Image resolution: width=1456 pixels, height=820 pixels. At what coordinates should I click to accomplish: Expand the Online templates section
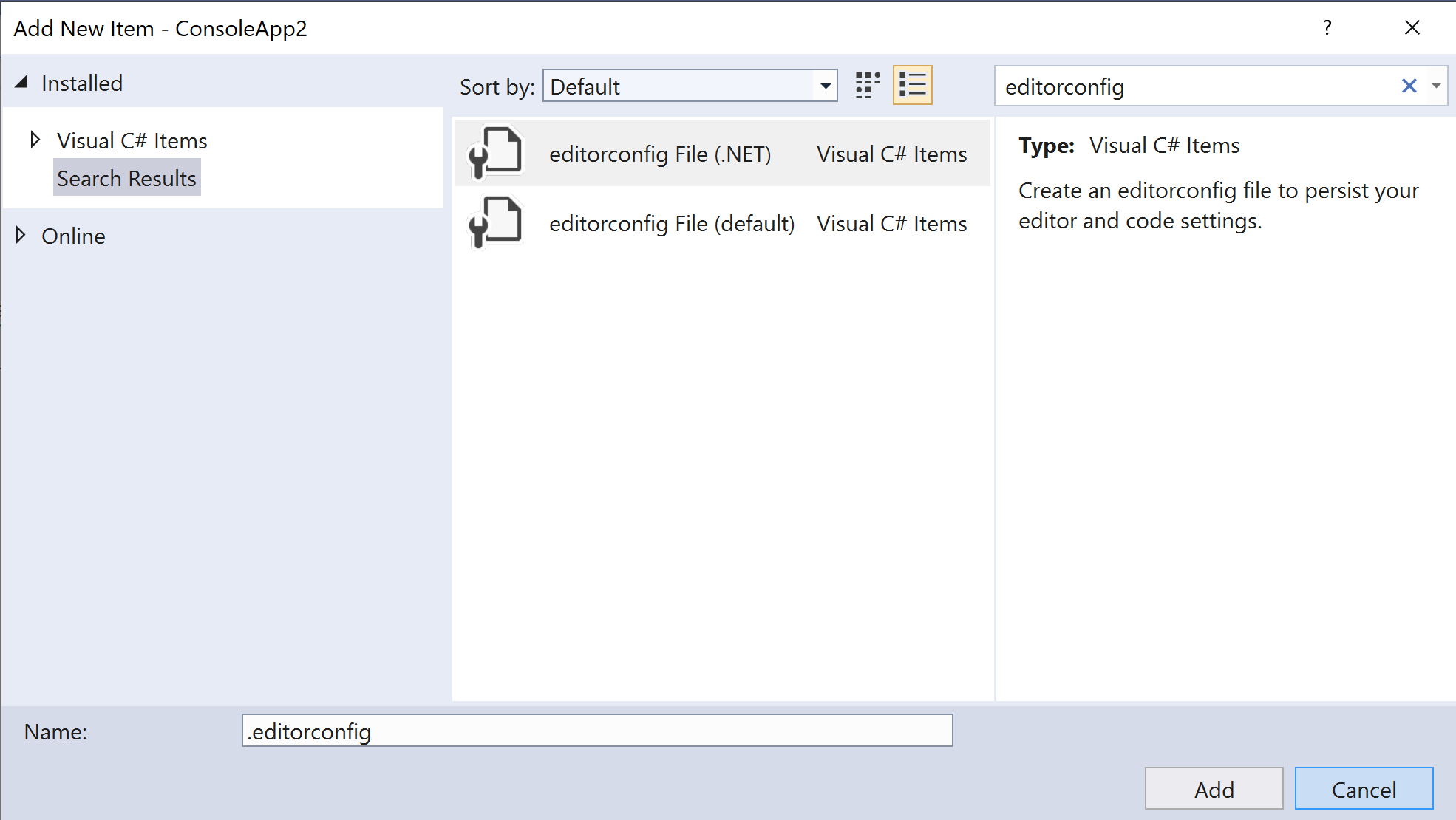click(x=21, y=236)
